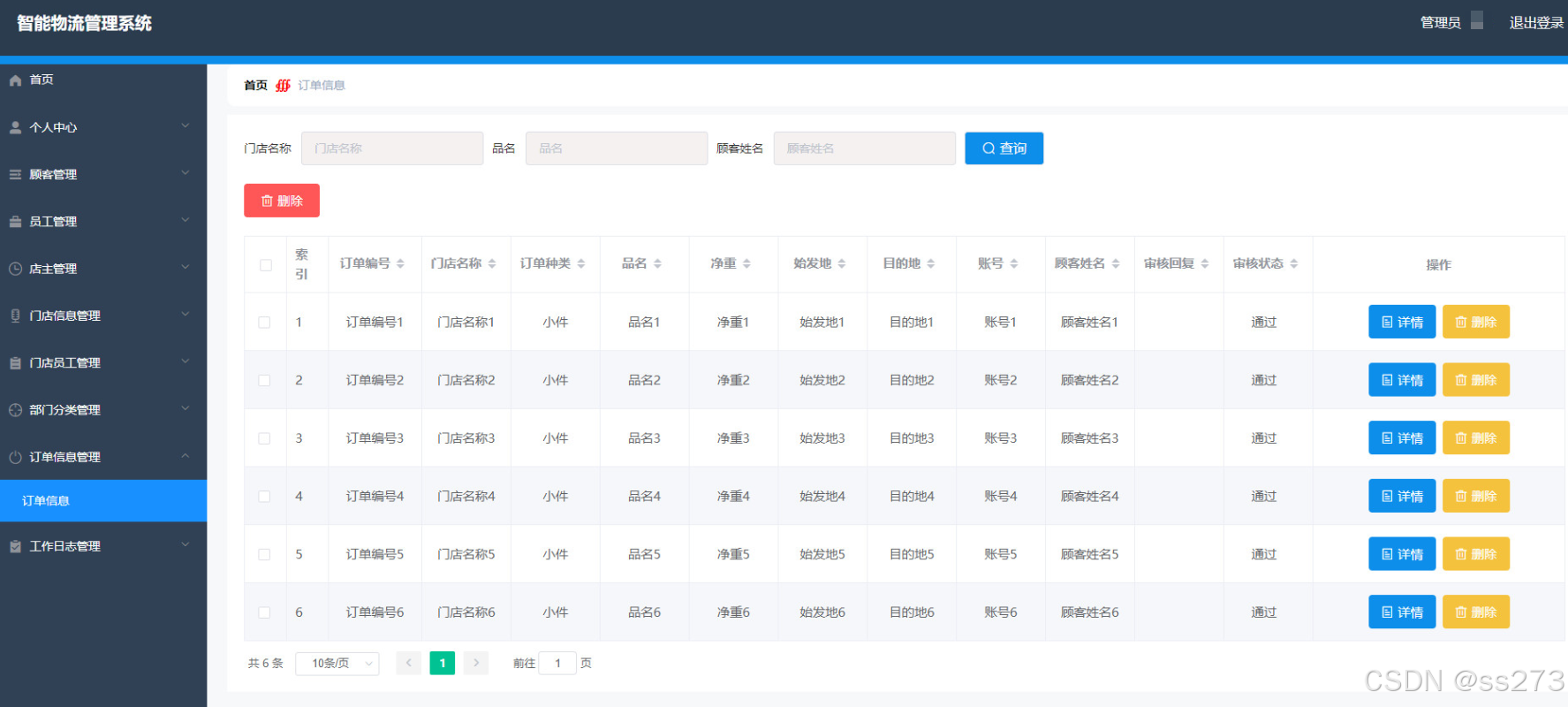1568x707 pixels.
Task: Sort by 订单编号 column sort arrows
Action: (400, 263)
